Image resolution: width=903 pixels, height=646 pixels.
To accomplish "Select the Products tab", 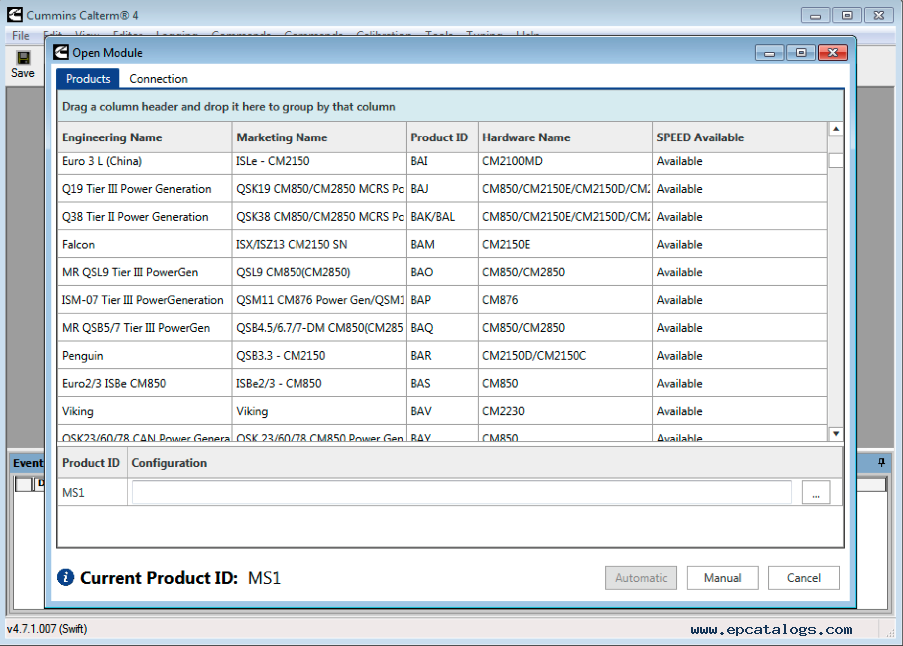I will click(x=88, y=79).
